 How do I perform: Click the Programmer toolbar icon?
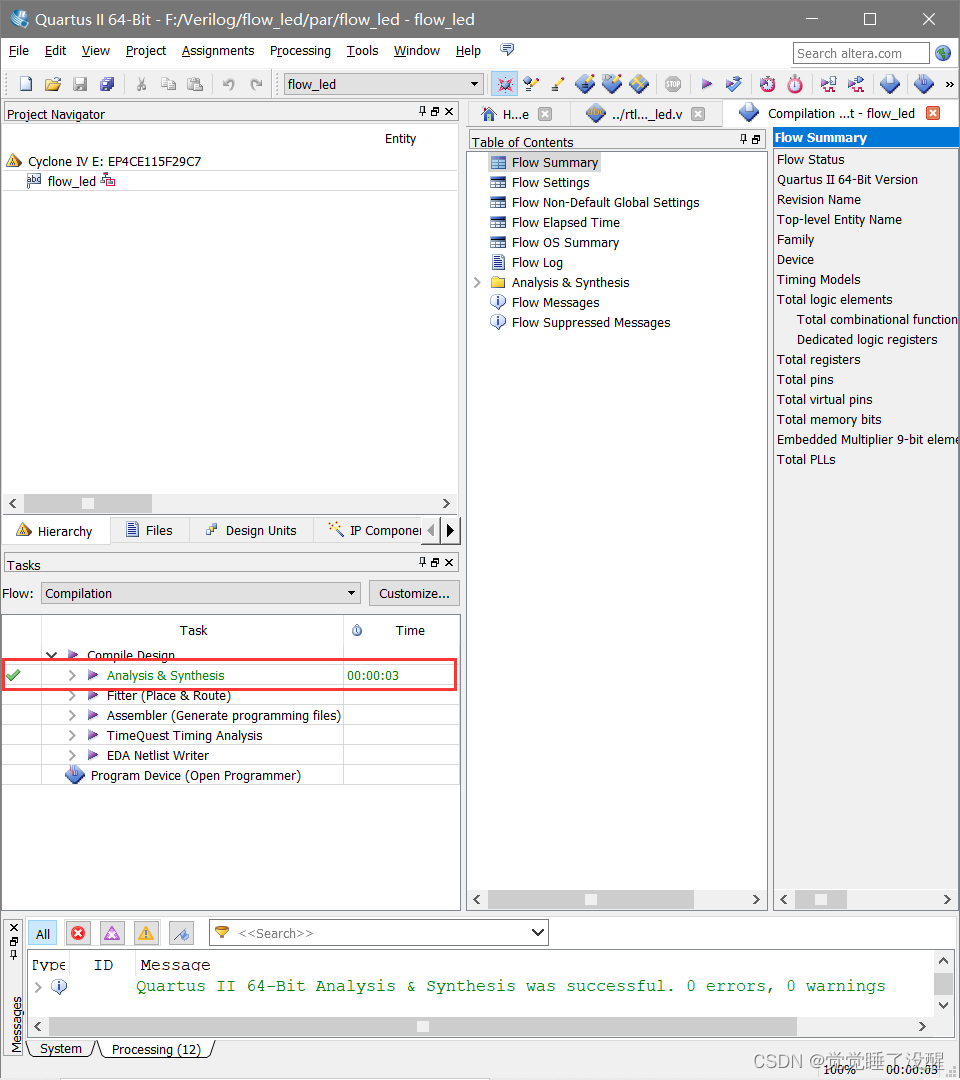(924, 84)
